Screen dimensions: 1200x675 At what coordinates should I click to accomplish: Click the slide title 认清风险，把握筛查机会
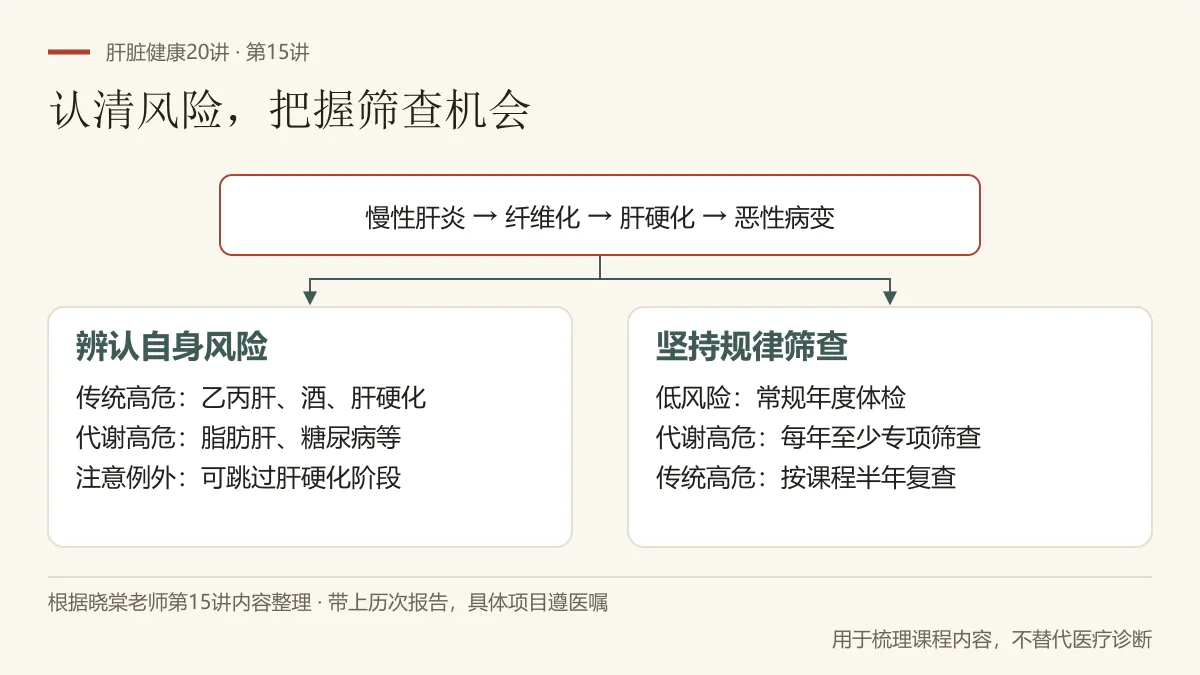[290, 111]
